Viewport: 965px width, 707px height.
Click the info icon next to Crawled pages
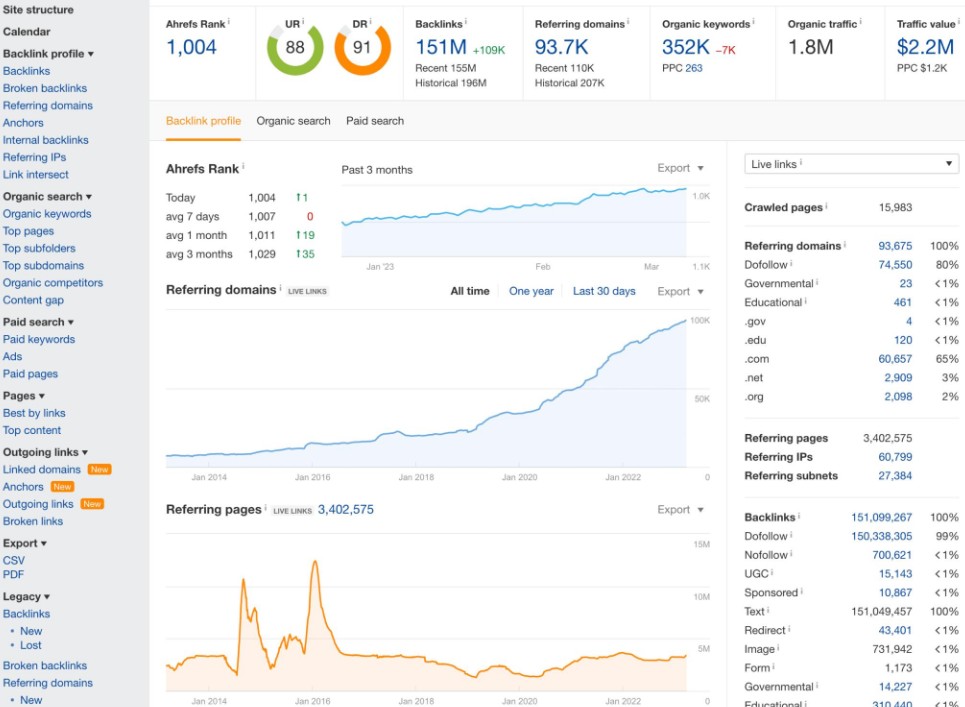[826, 206]
